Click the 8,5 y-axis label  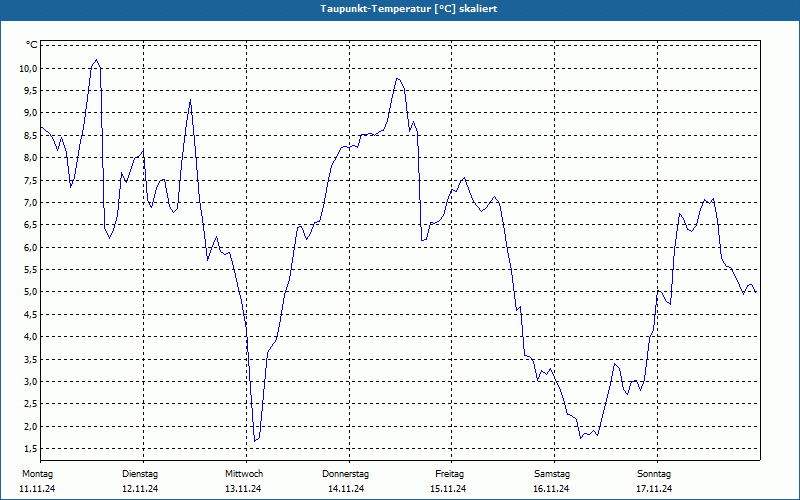pyautogui.click(x=30, y=135)
